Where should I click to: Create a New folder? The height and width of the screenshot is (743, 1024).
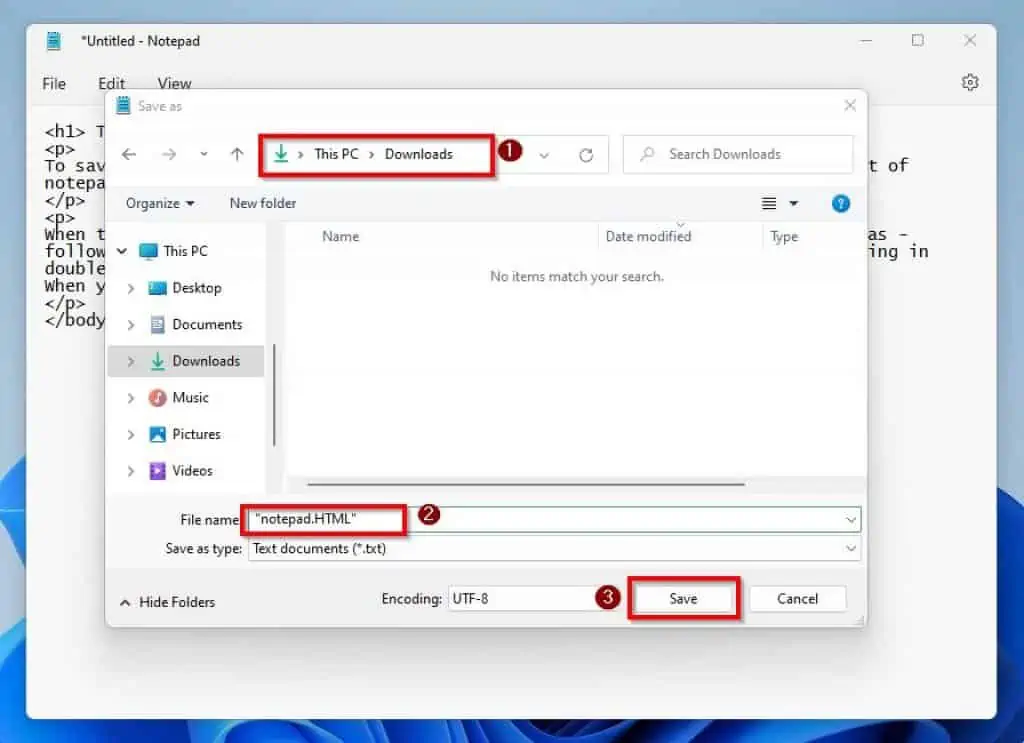[x=263, y=203]
